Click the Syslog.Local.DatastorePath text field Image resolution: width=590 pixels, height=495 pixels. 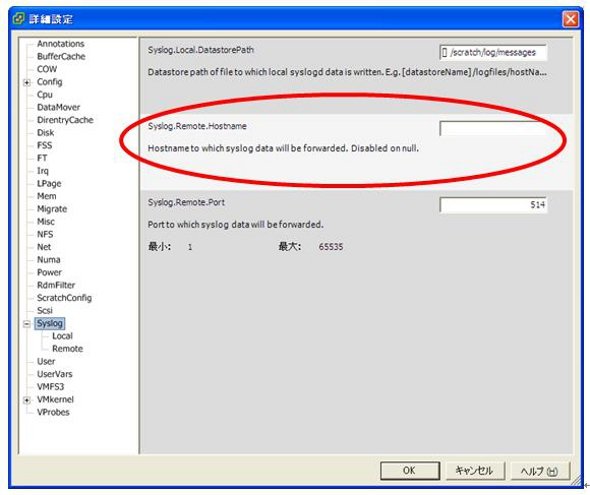[x=493, y=52]
